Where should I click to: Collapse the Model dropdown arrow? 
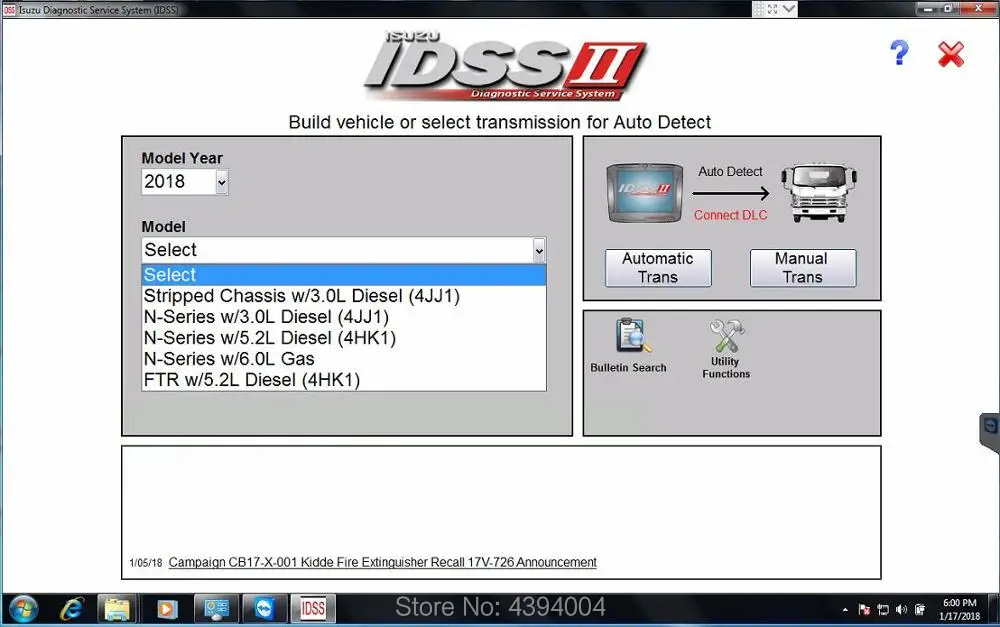pos(539,250)
